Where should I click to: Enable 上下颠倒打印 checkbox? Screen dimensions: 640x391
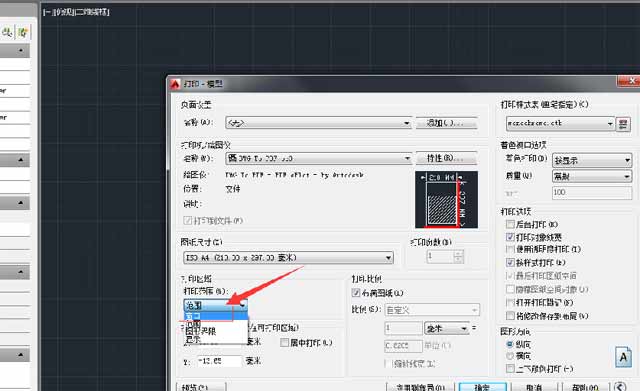510,369
